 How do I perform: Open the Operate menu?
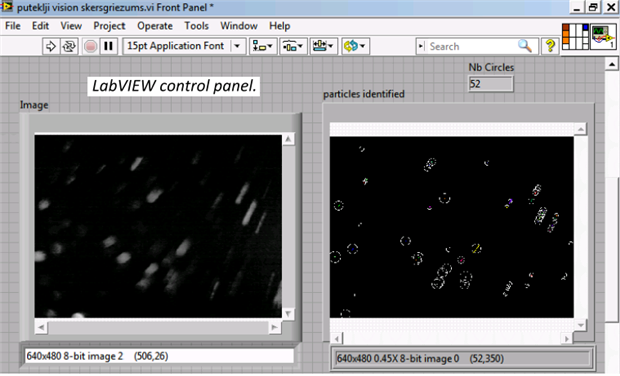pos(155,26)
